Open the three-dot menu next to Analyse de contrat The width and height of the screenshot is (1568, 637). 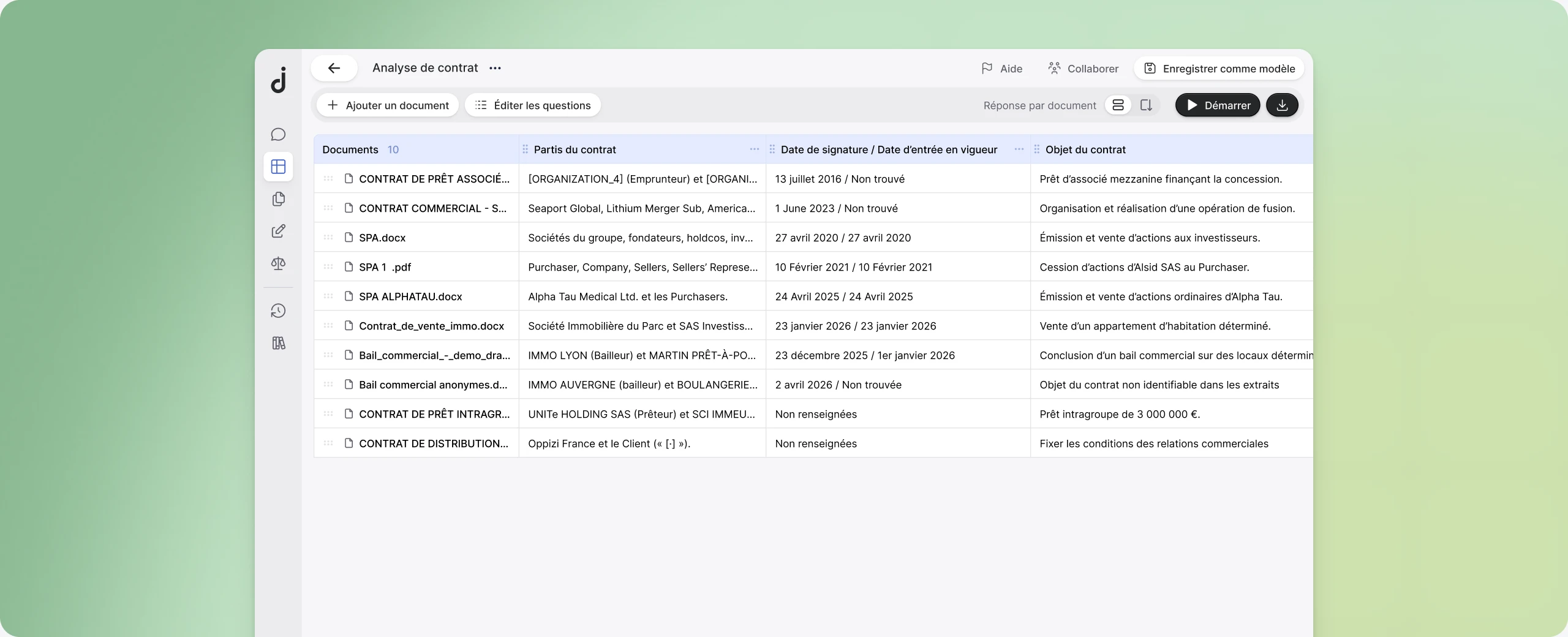pos(495,68)
